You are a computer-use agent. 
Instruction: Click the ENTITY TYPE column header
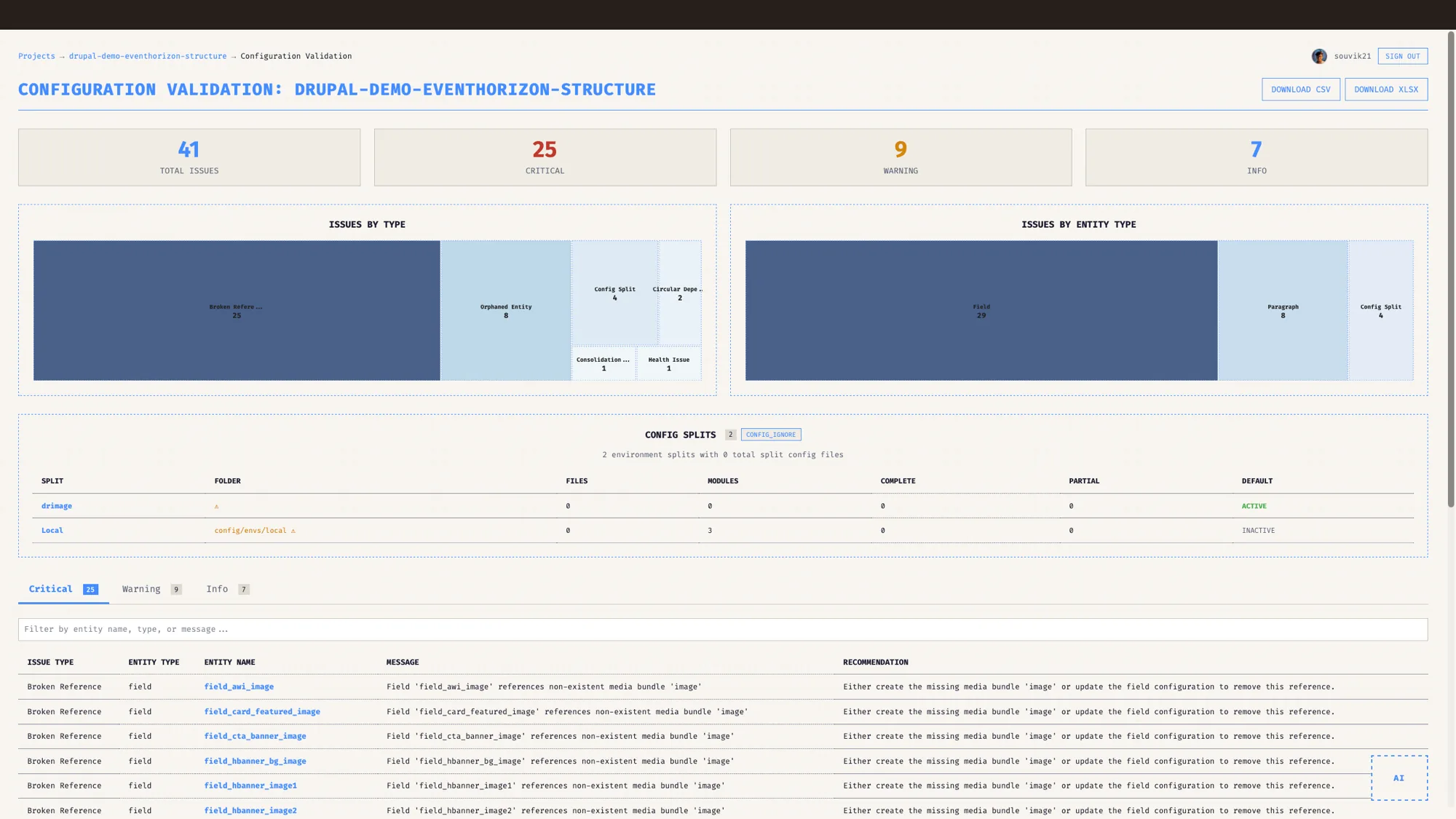point(154,662)
